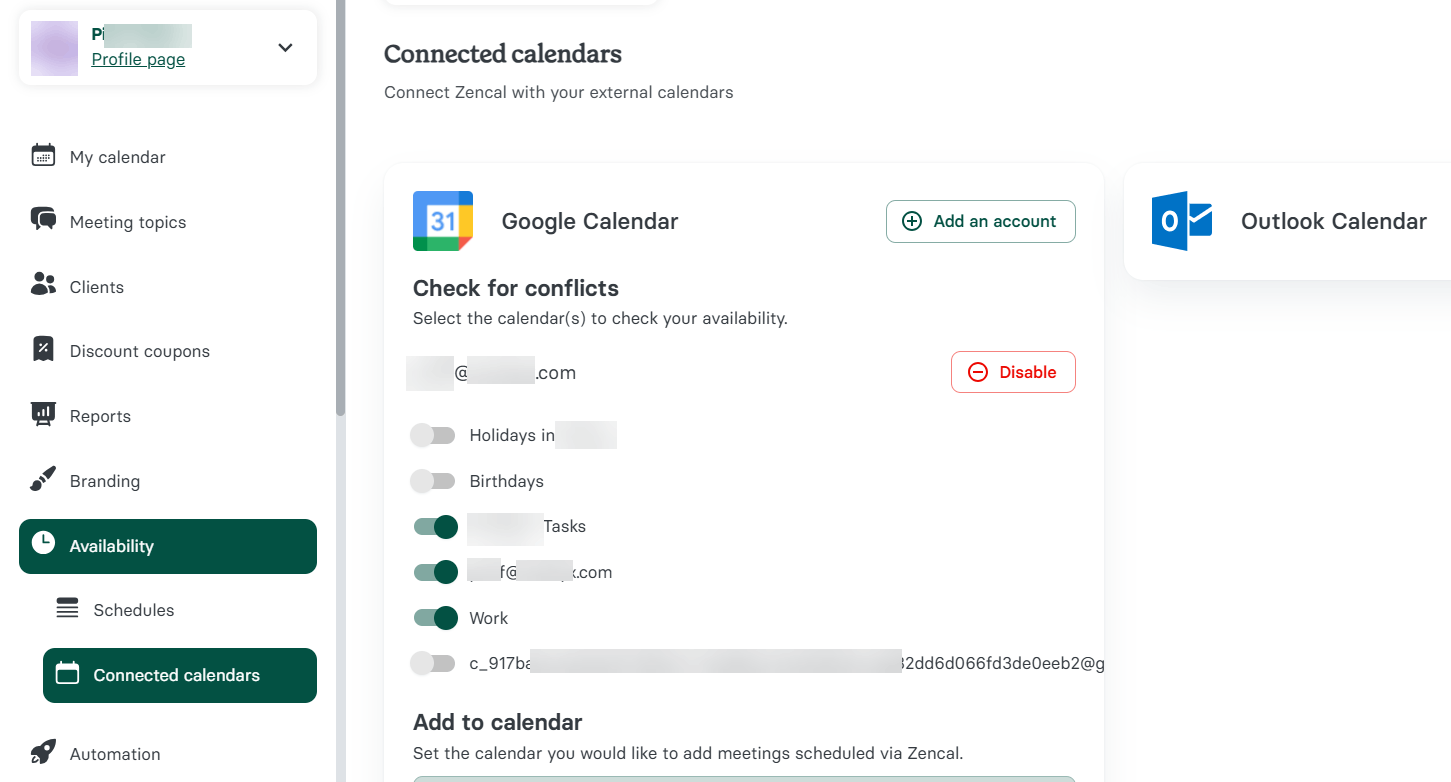Enable the Holidays calendar toggle
The width and height of the screenshot is (1451, 782).
433,435
